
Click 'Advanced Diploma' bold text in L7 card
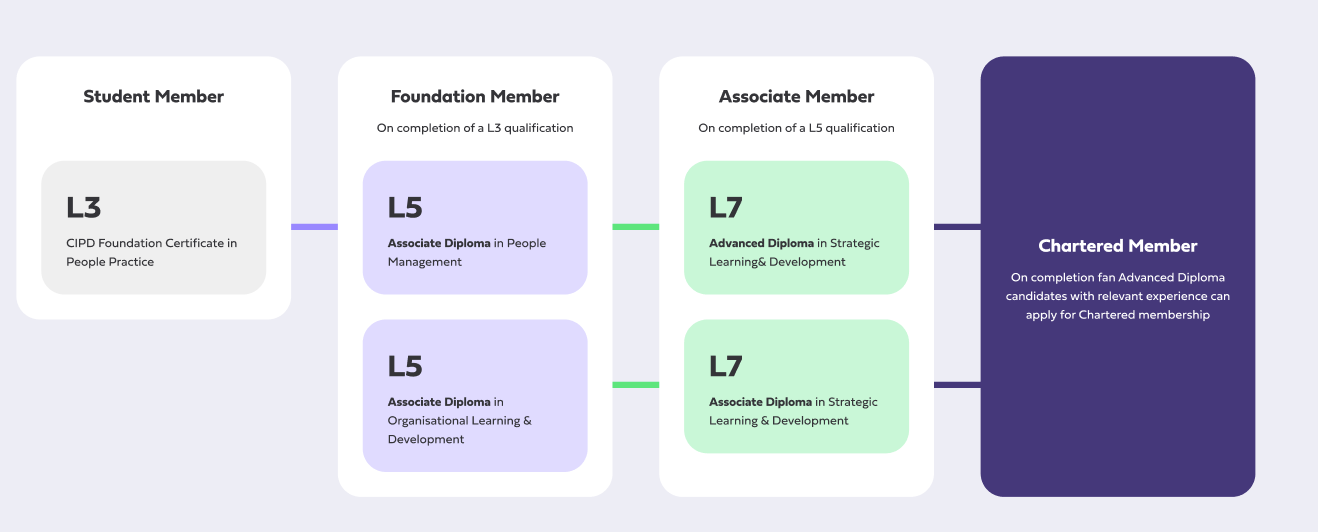click(x=761, y=243)
